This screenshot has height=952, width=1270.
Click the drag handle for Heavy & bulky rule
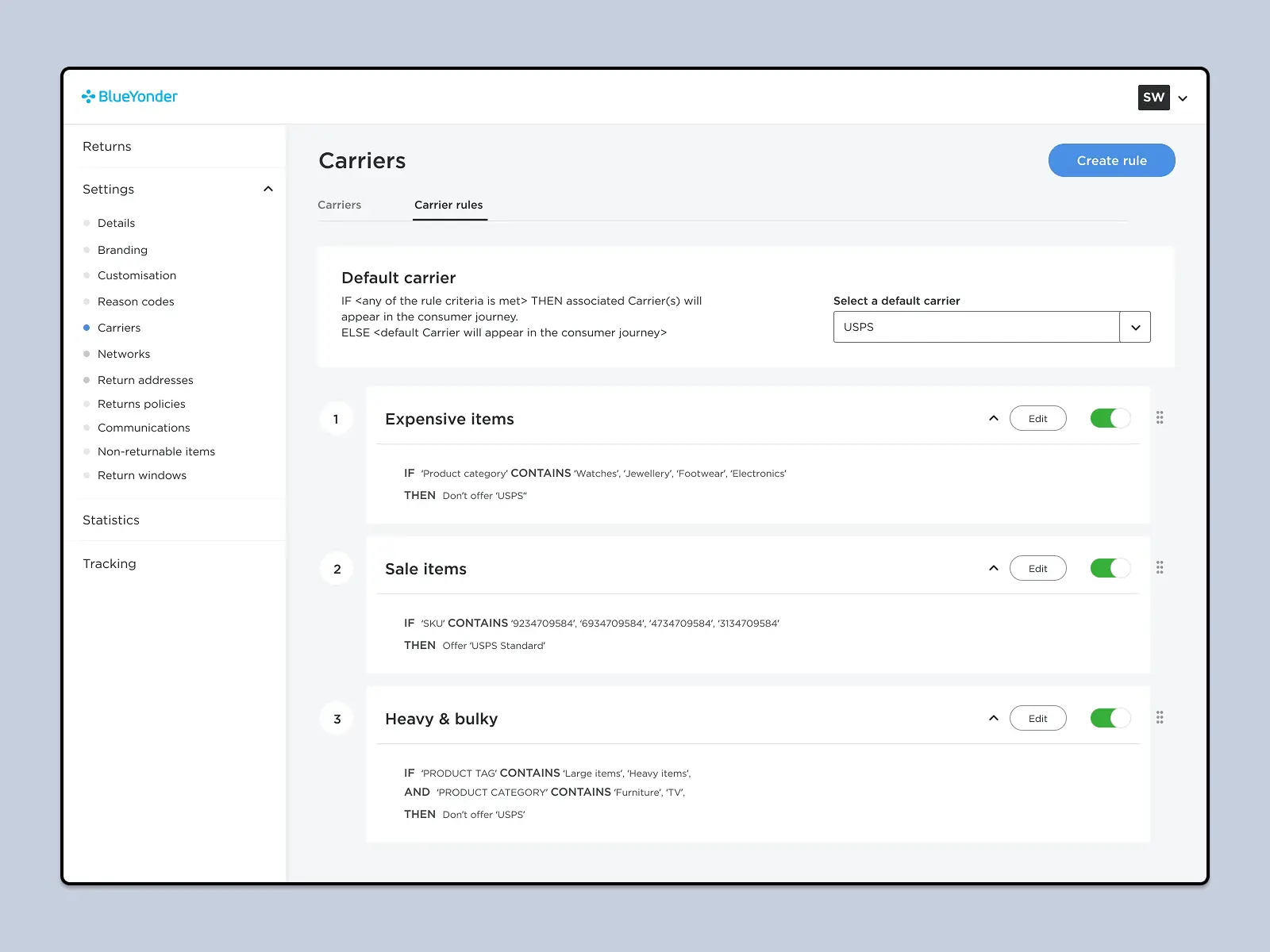[1160, 717]
